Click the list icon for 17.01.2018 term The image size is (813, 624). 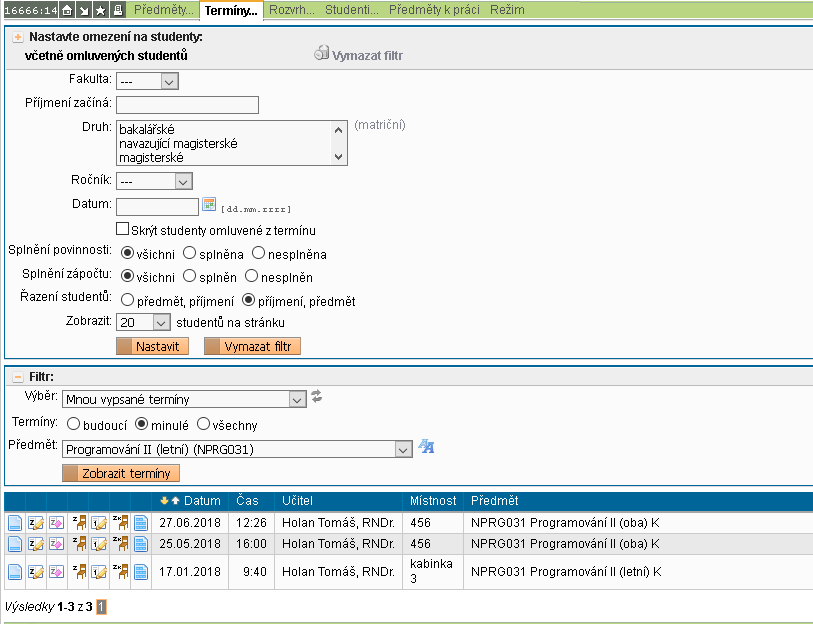tap(140, 572)
